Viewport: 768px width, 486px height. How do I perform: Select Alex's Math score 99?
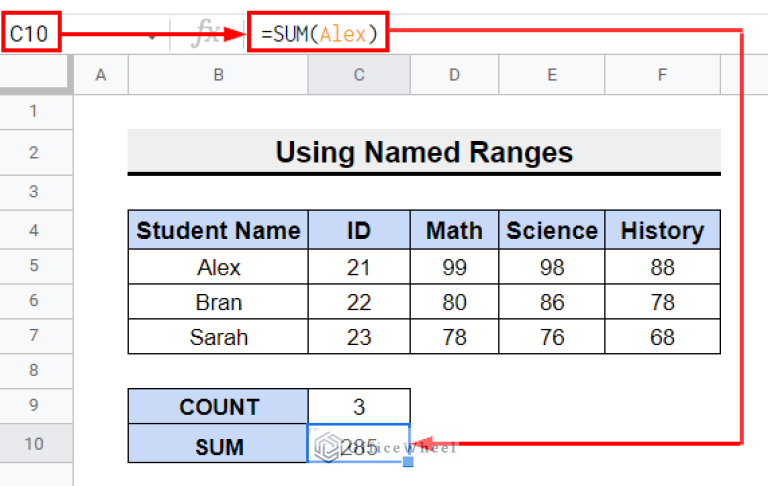pyautogui.click(x=455, y=267)
